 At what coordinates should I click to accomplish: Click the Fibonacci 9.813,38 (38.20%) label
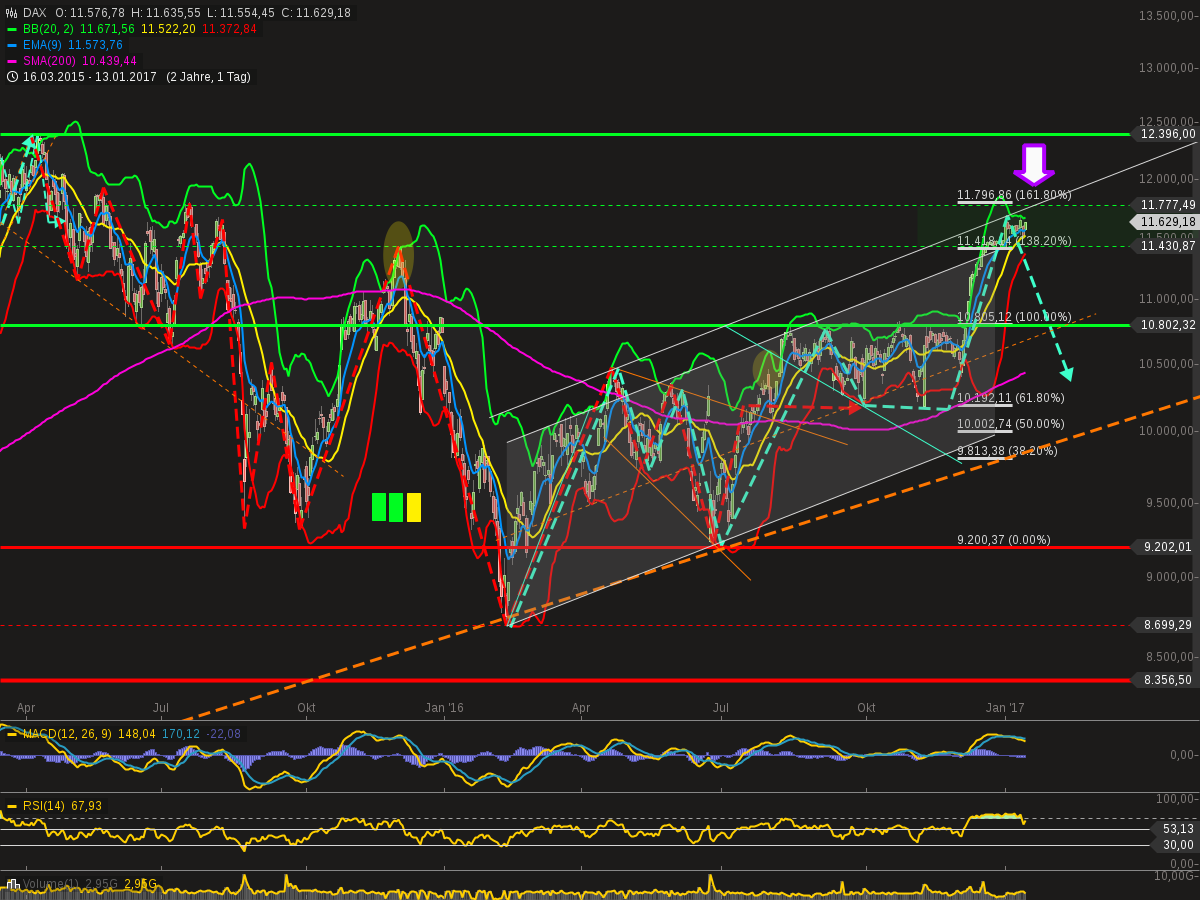(x=1007, y=451)
